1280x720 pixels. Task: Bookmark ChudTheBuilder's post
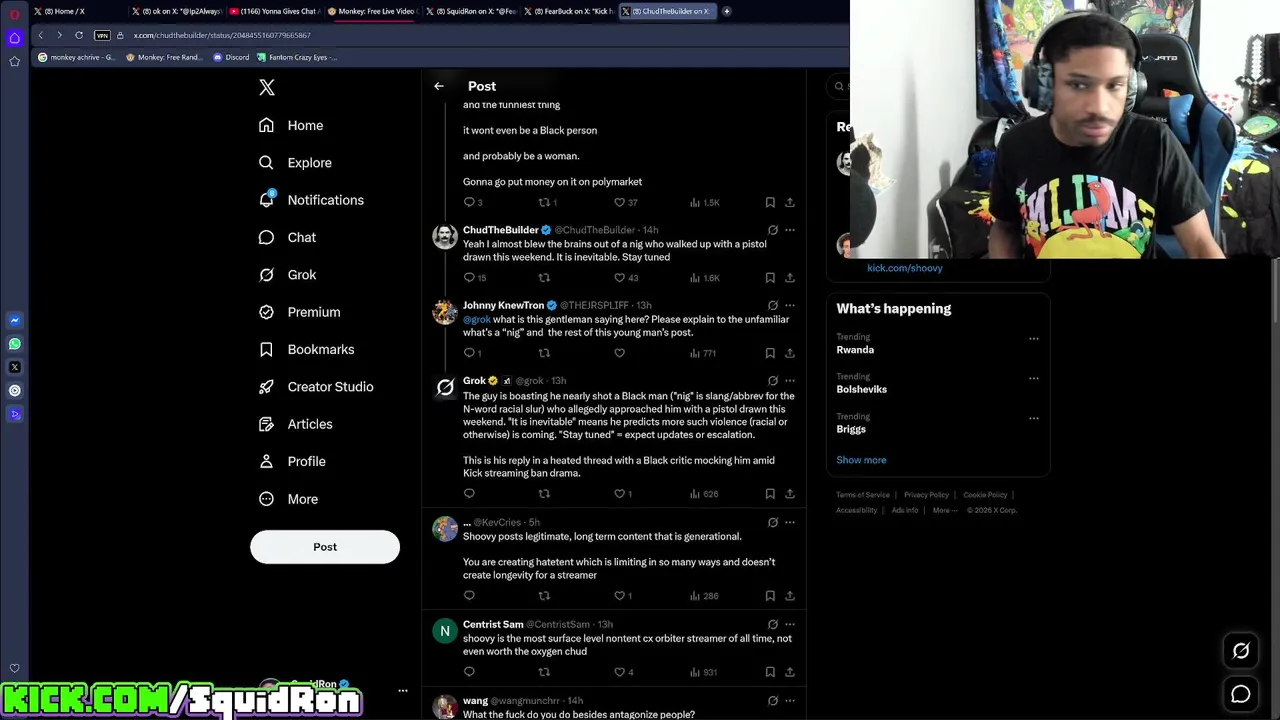[770, 278]
